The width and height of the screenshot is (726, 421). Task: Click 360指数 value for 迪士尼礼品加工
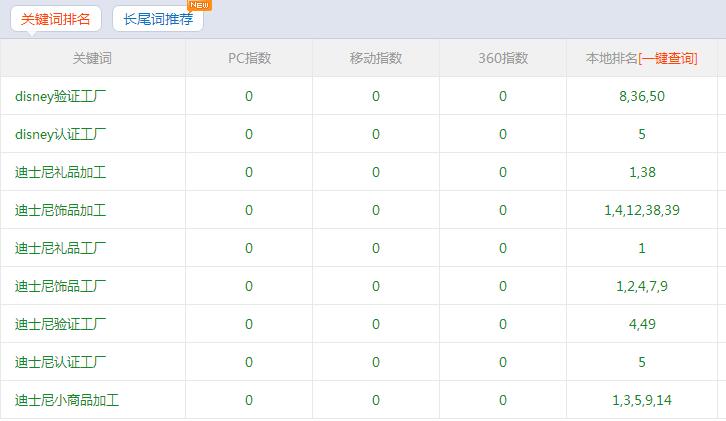pyautogui.click(x=503, y=172)
